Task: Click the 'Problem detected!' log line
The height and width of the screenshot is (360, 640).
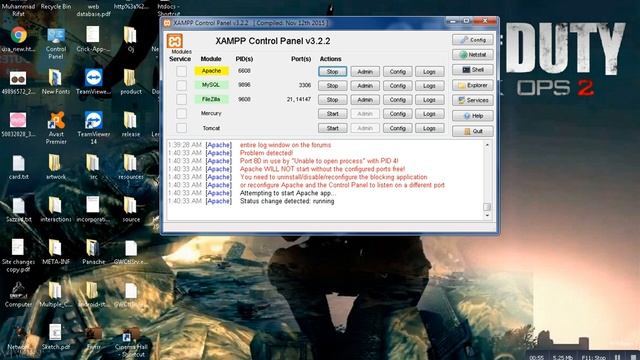Action: [x=266, y=153]
